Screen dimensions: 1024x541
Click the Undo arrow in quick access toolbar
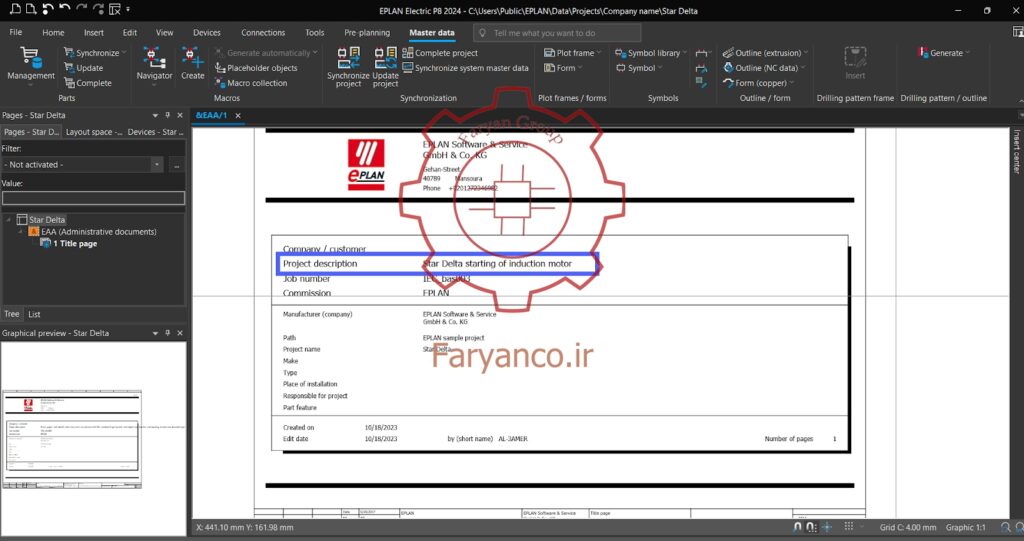65,9
